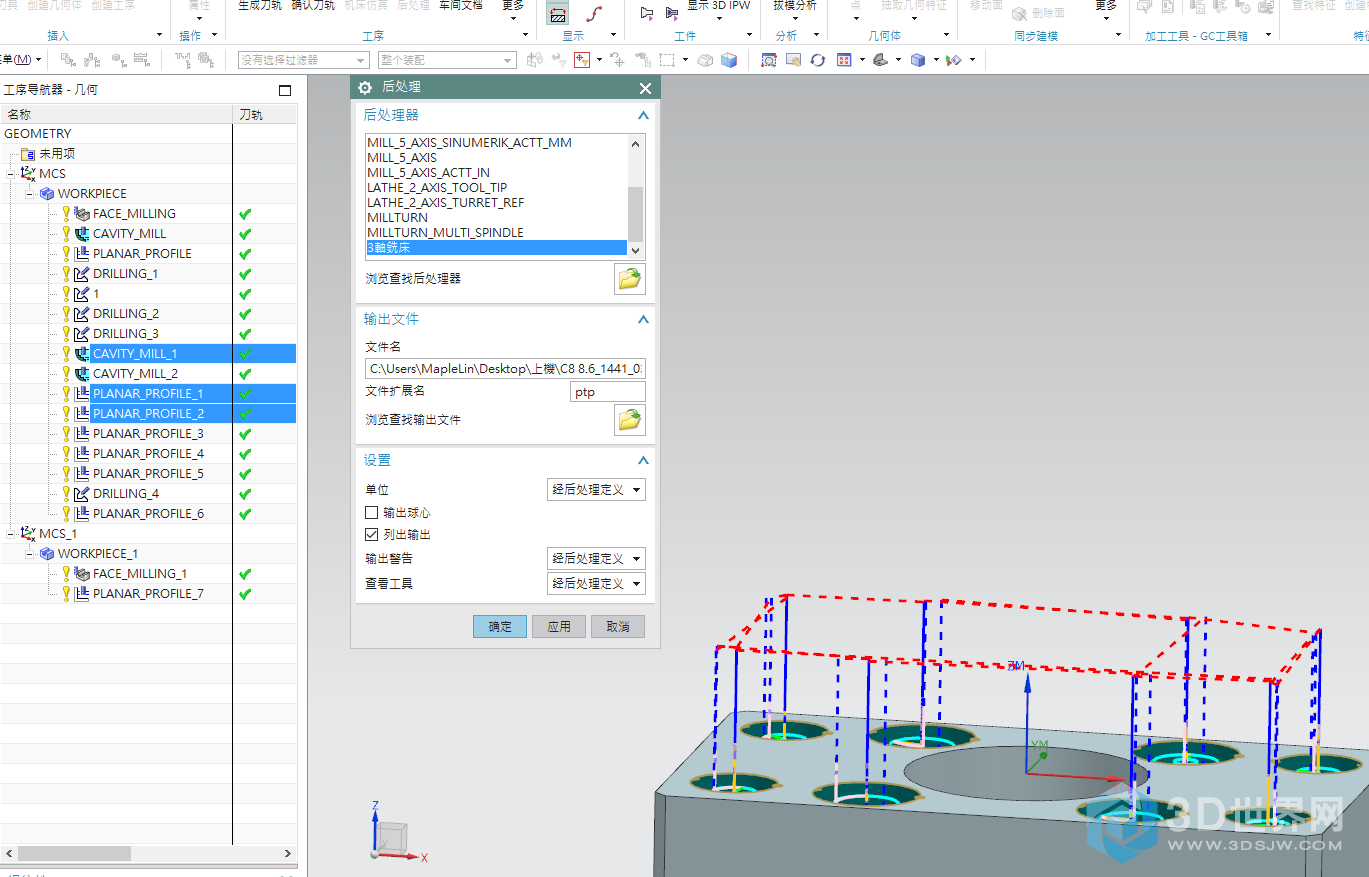Screen dimensions: 1369x877
Task: Click the fit view red icon
Action: (844, 60)
